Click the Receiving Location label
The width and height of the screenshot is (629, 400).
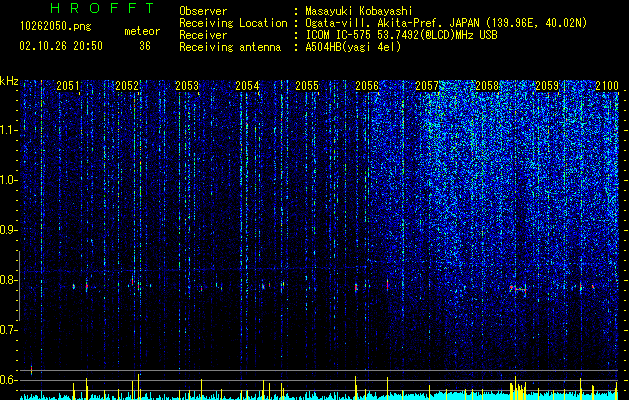pos(233,23)
